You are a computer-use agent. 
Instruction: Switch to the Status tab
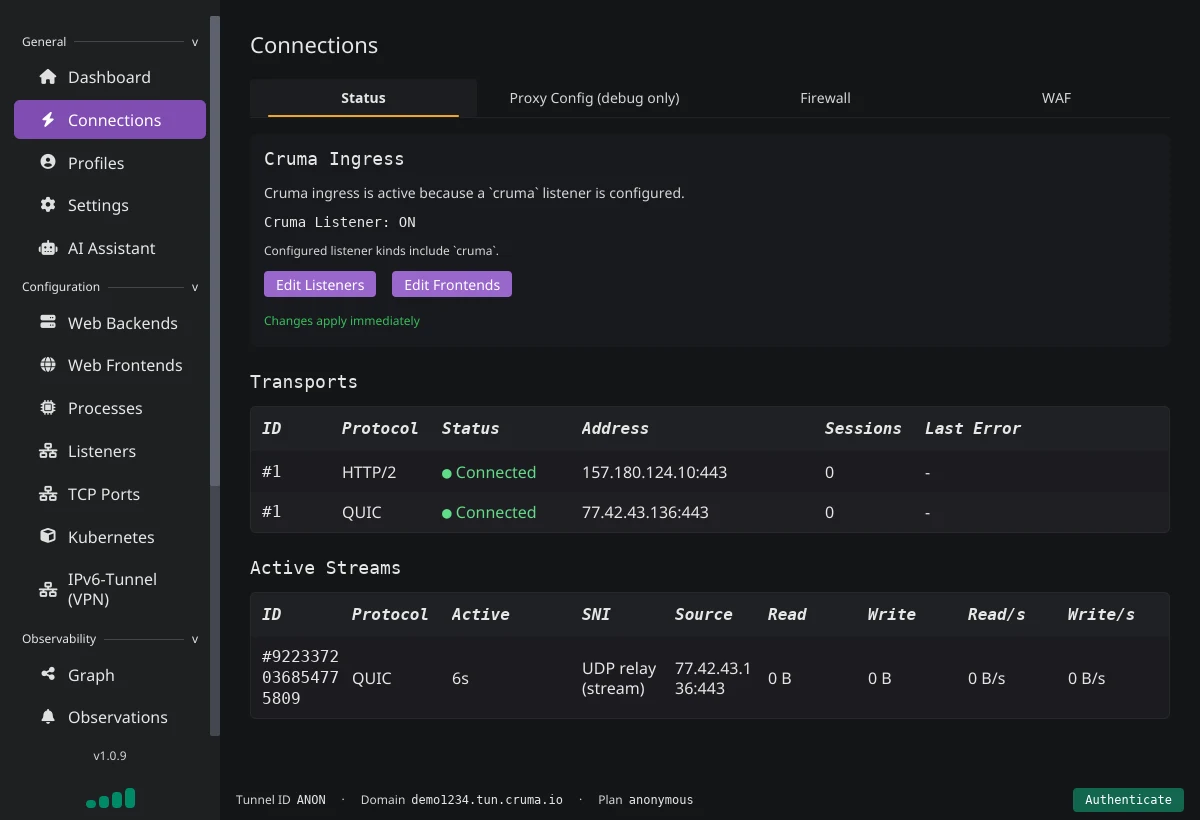(x=363, y=98)
